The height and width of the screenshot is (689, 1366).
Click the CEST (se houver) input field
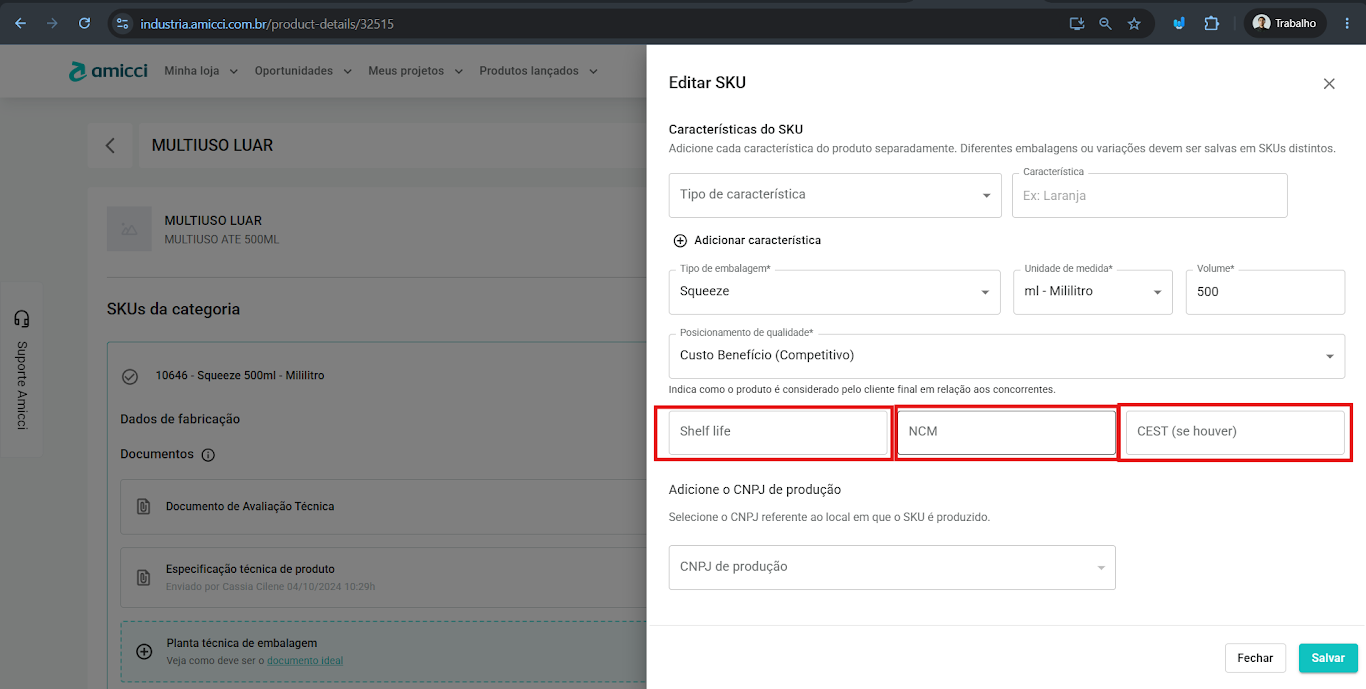pos(1235,432)
